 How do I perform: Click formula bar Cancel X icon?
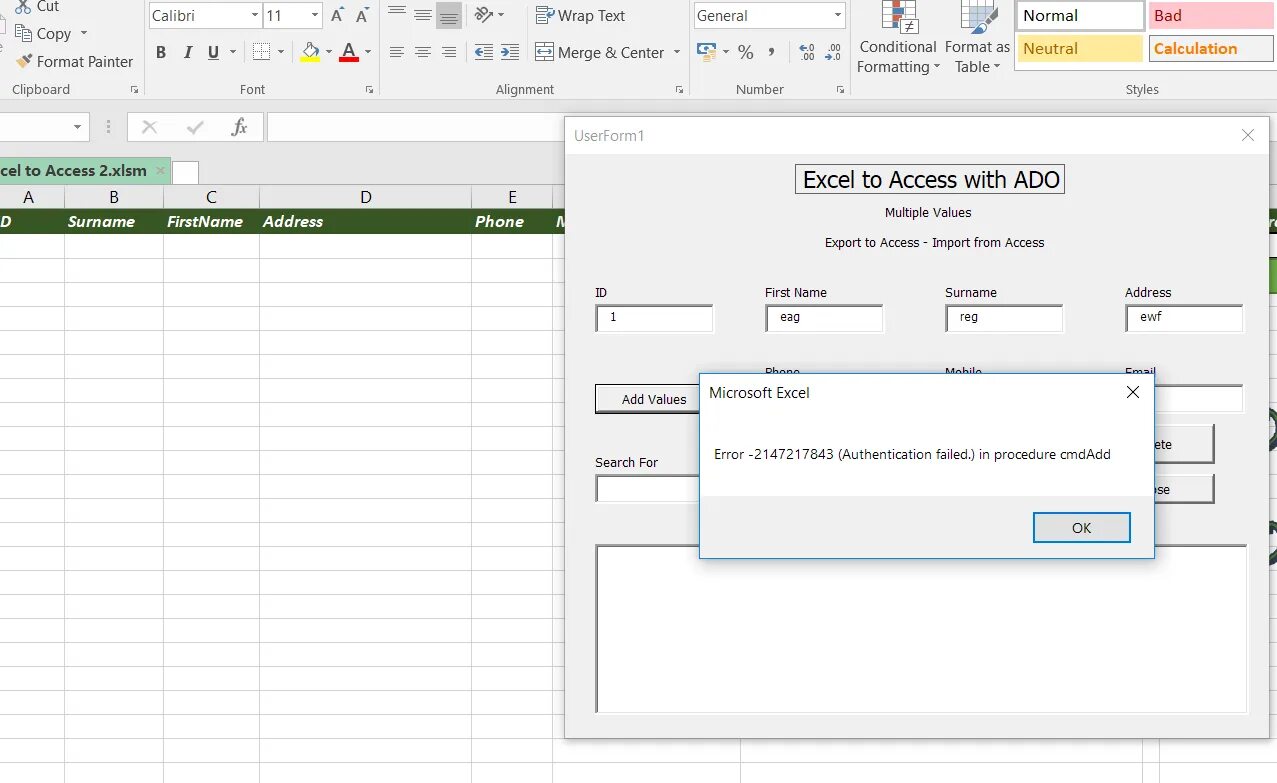tap(150, 127)
